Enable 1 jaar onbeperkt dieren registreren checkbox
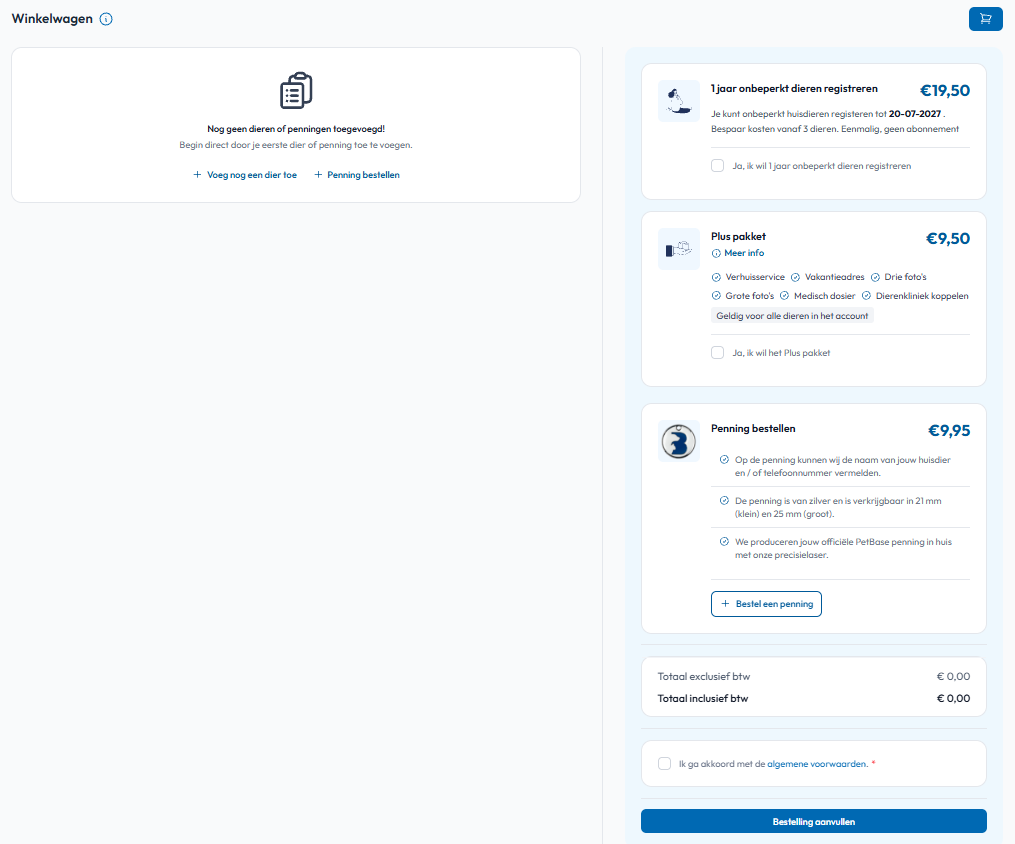Viewport: 1015px width, 844px height. 717,166
